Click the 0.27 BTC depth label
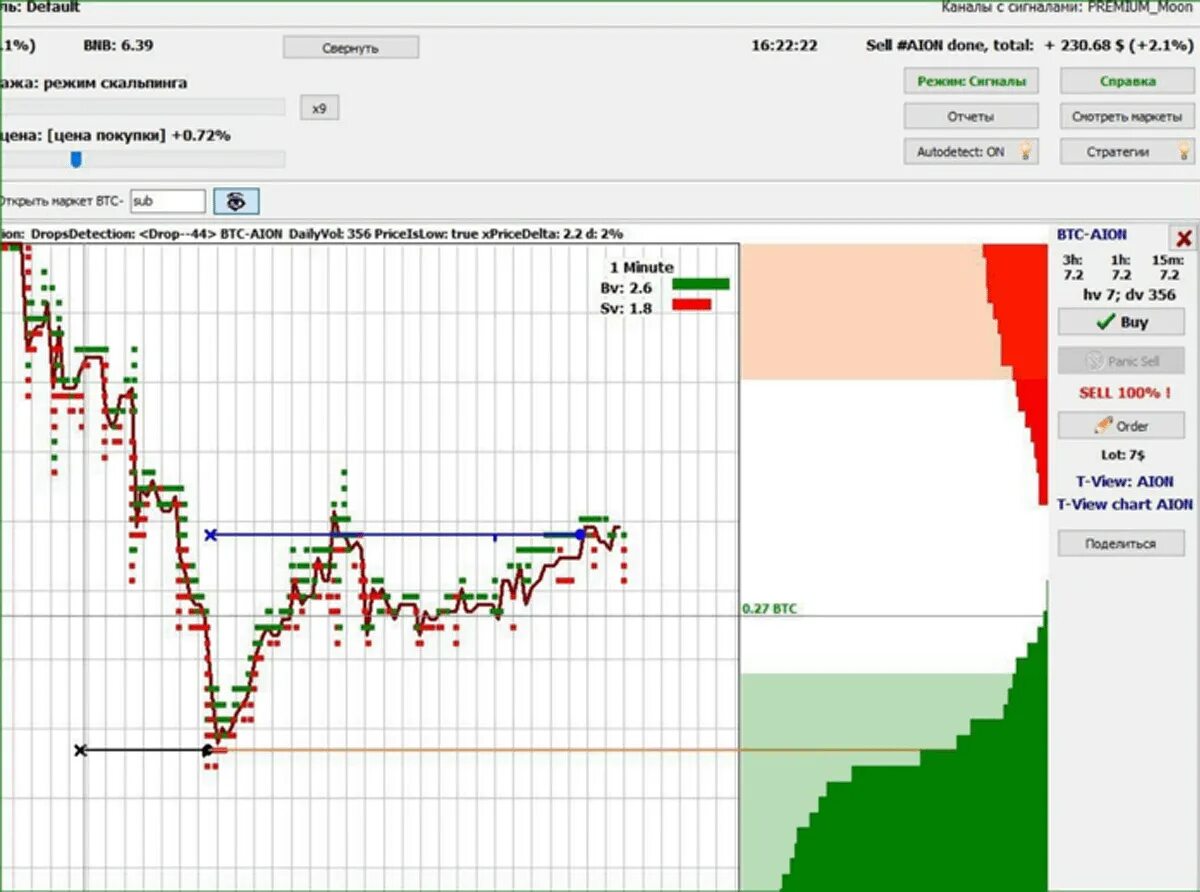This screenshot has width=1200, height=892. click(x=770, y=608)
